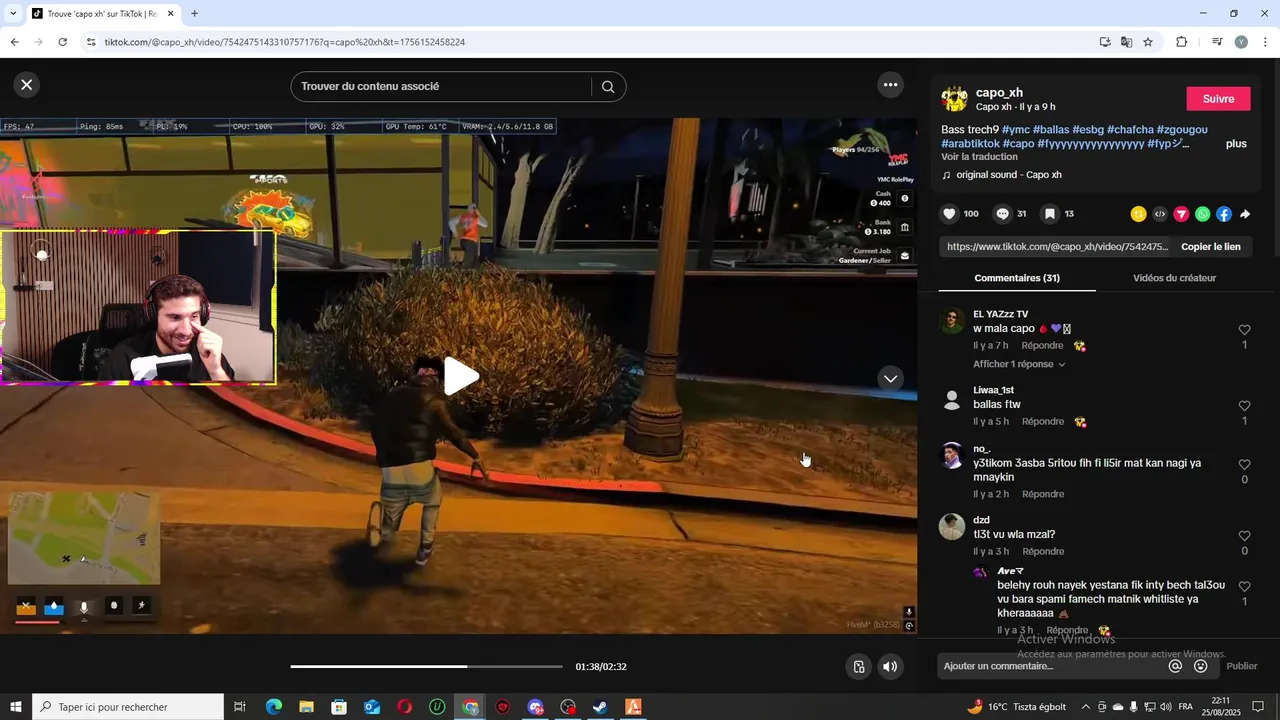Screen dimensions: 1280x720
Task: Open the embed code icon
Action: [x=1160, y=214]
